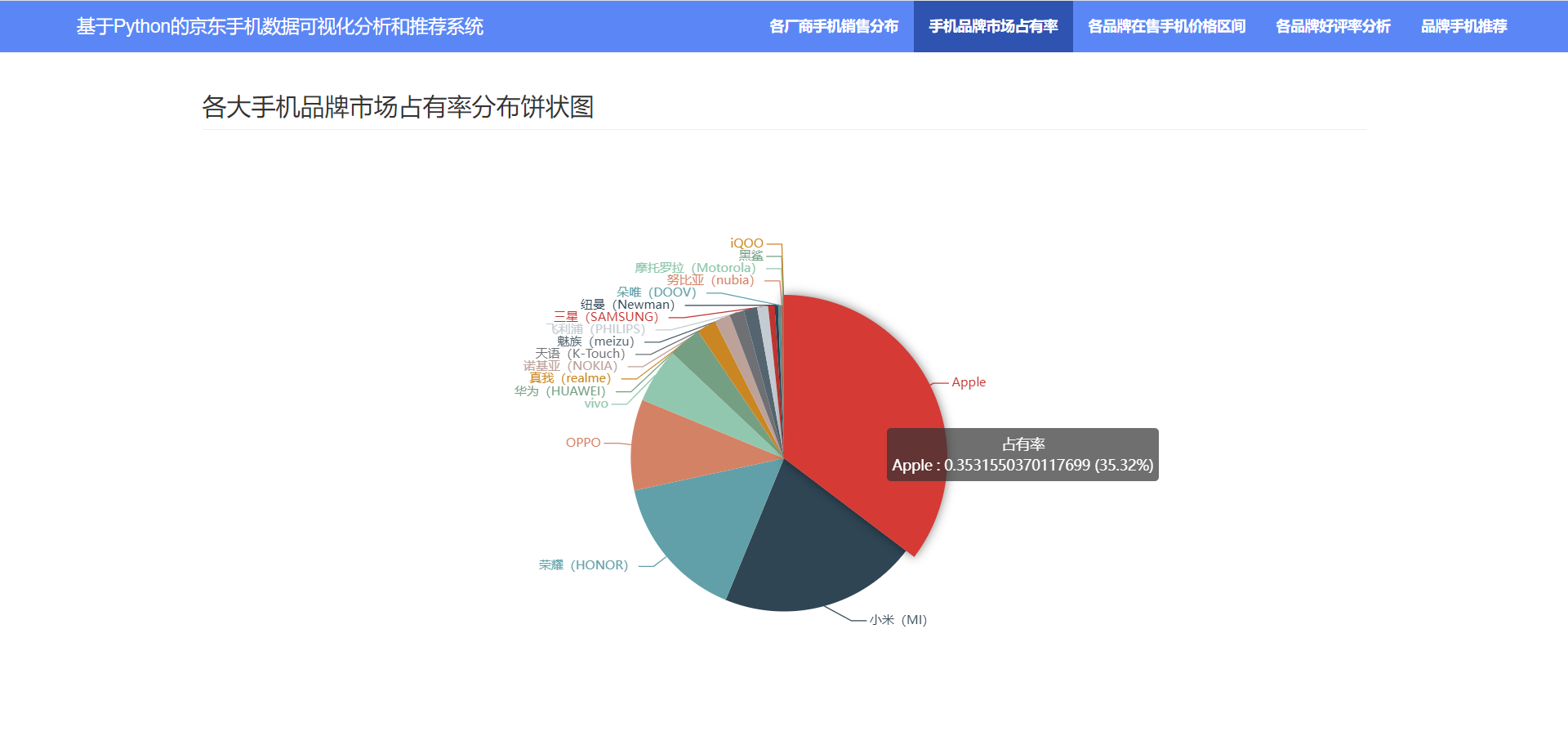Click the heading 各大手机品牌市场占有率分布饼状图
The image size is (1568, 745).
coord(398,107)
